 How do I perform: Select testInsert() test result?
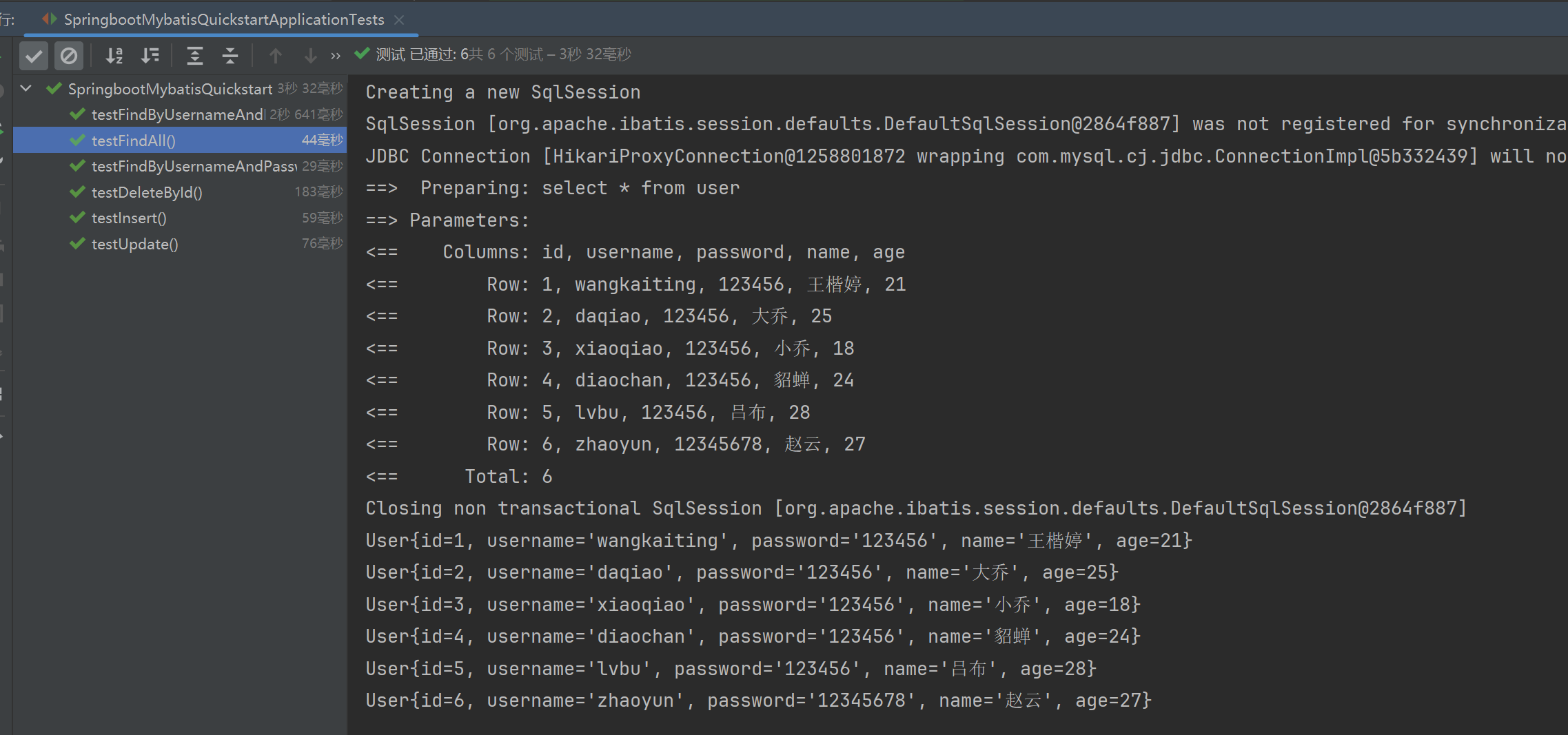pyautogui.click(x=129, y=218)
